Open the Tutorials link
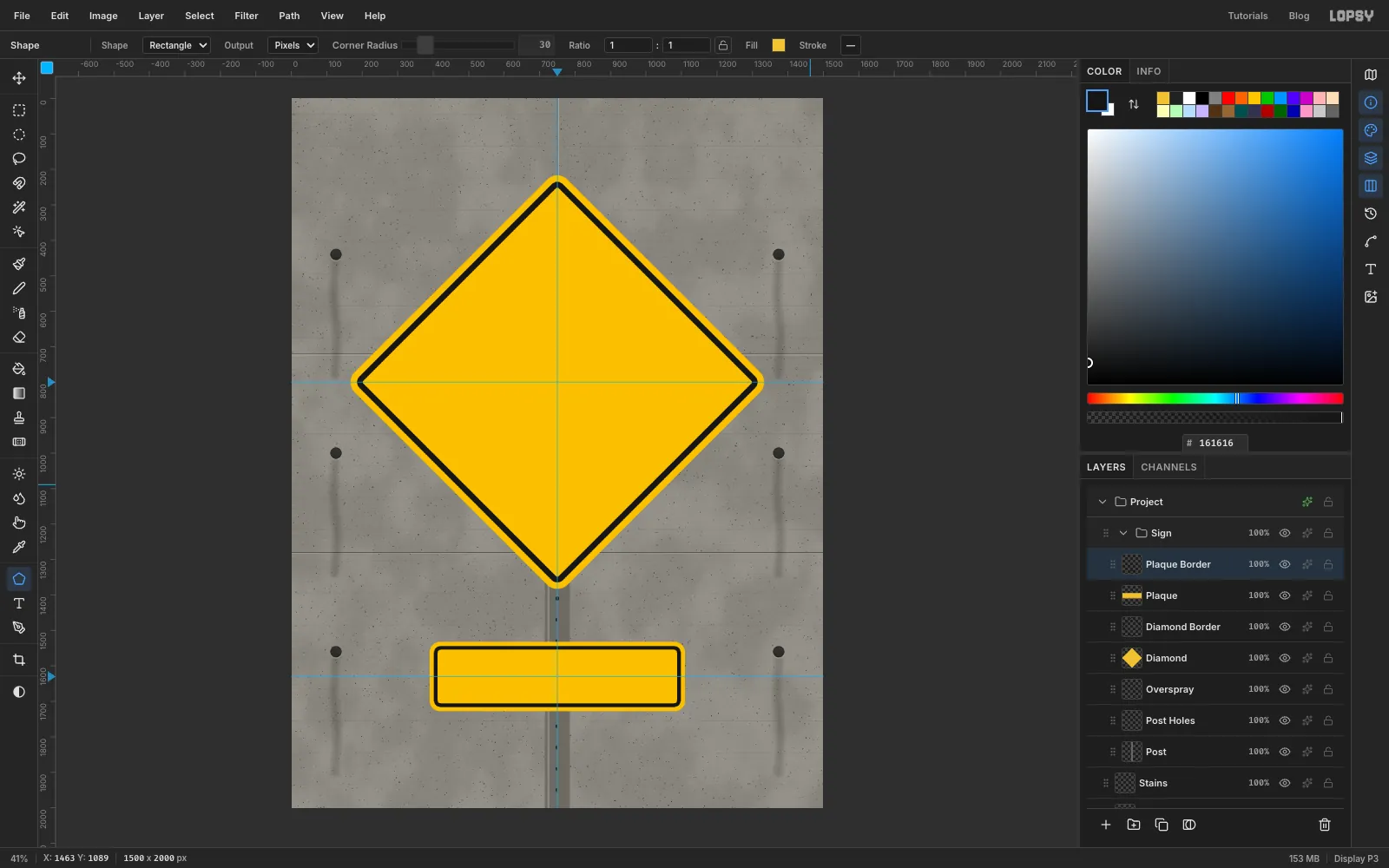This screenshot has height=868, width=1389. (1247, 16)
